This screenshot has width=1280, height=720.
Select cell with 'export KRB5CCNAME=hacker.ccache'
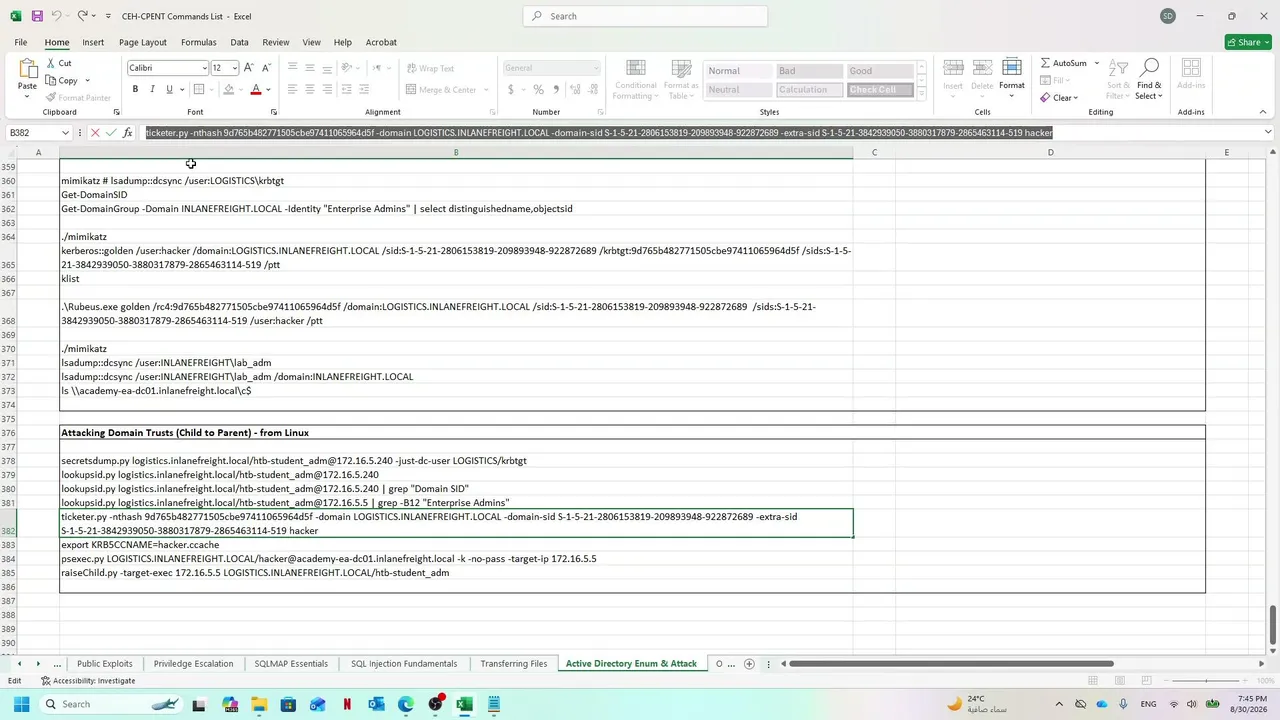click(x=456, y=545)
